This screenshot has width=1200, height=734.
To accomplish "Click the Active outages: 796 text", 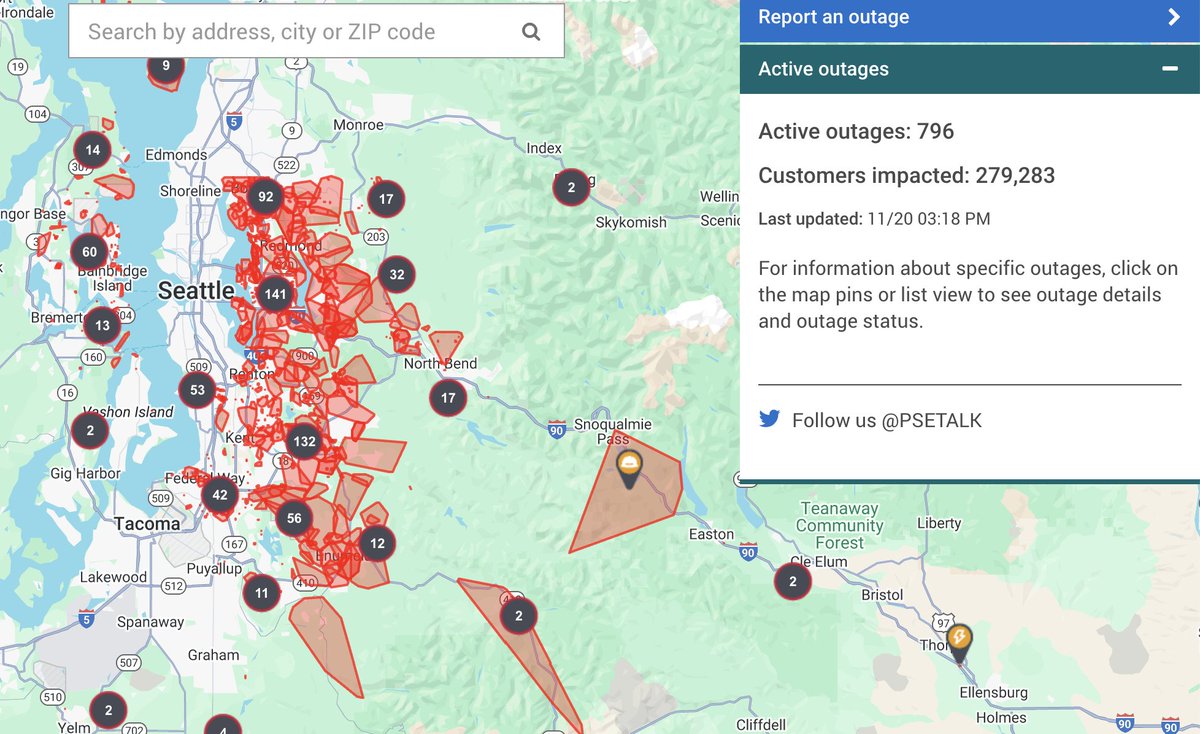I will click(856, 131).
